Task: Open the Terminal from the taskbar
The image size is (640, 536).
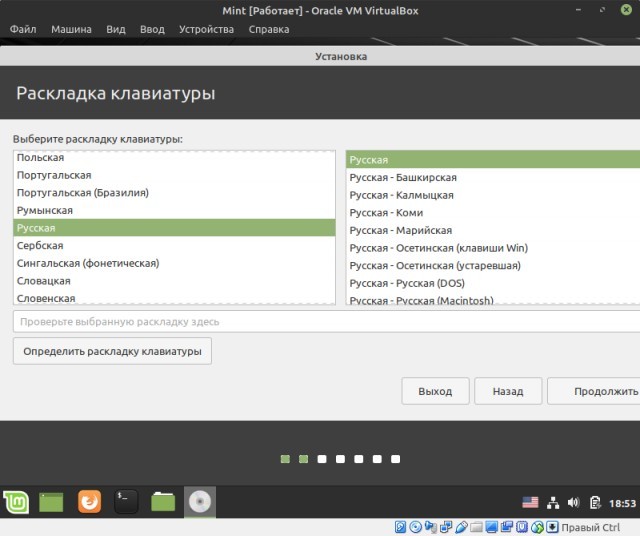Action: [126, 502]
